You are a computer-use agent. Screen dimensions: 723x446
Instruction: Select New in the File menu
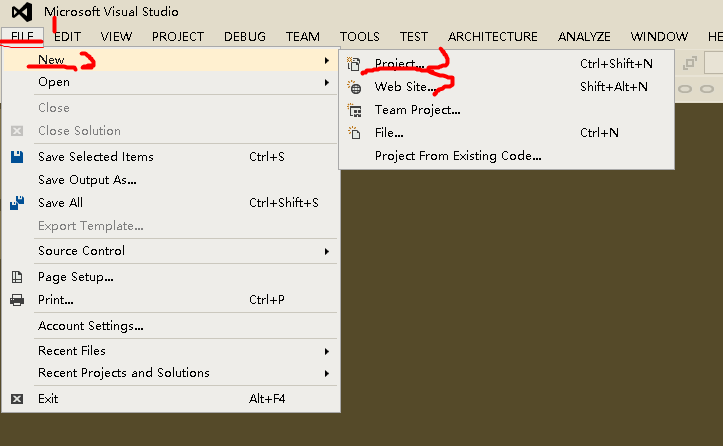171,60
